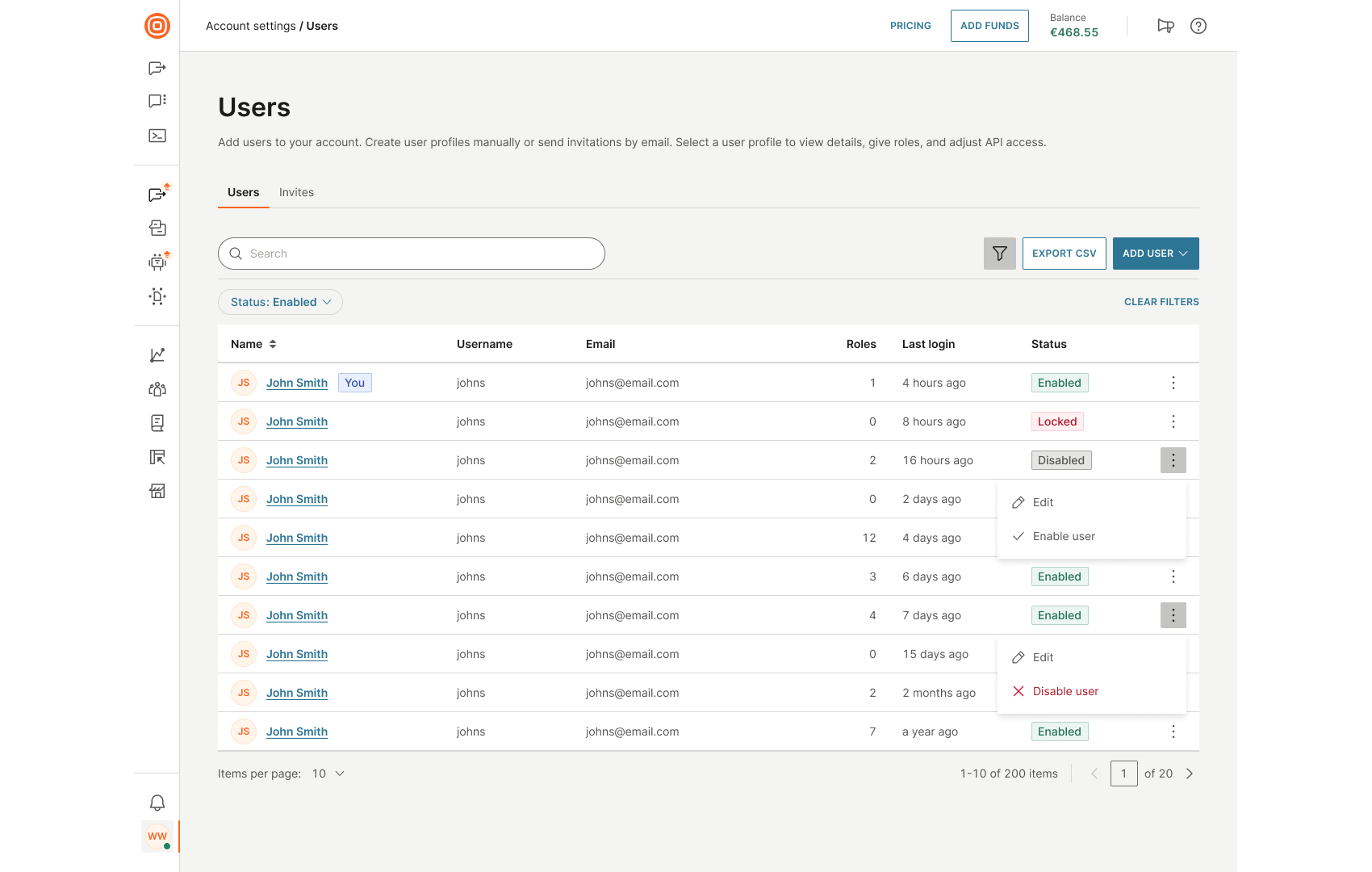This screenshot has height=872, width=1372.
Task: Click the Disabled status badge
Action: pyautogui.click(x=1061, y=460)
